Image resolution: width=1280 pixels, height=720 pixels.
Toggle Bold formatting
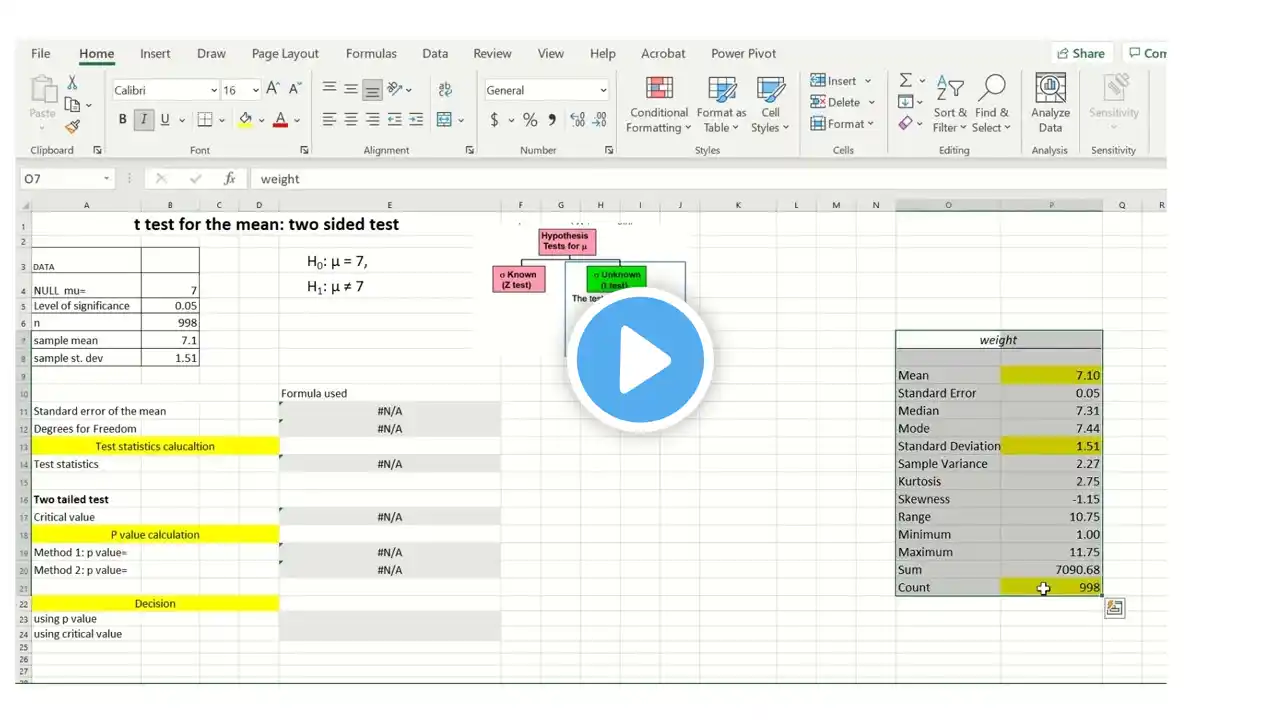(123, 120)
